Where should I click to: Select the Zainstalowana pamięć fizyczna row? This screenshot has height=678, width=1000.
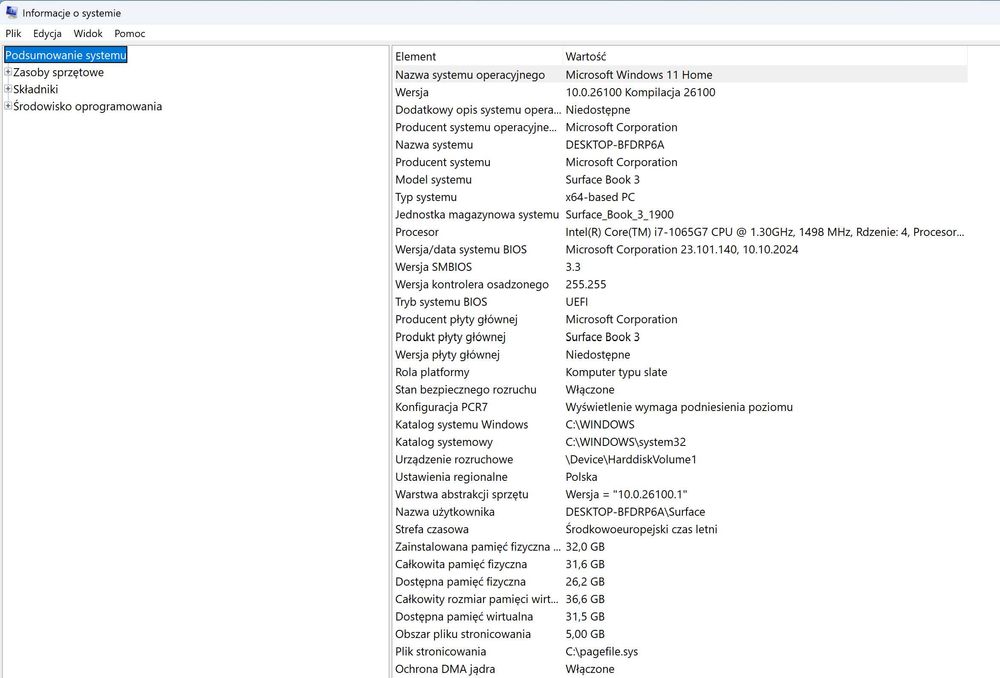click(x=680, y=547)
